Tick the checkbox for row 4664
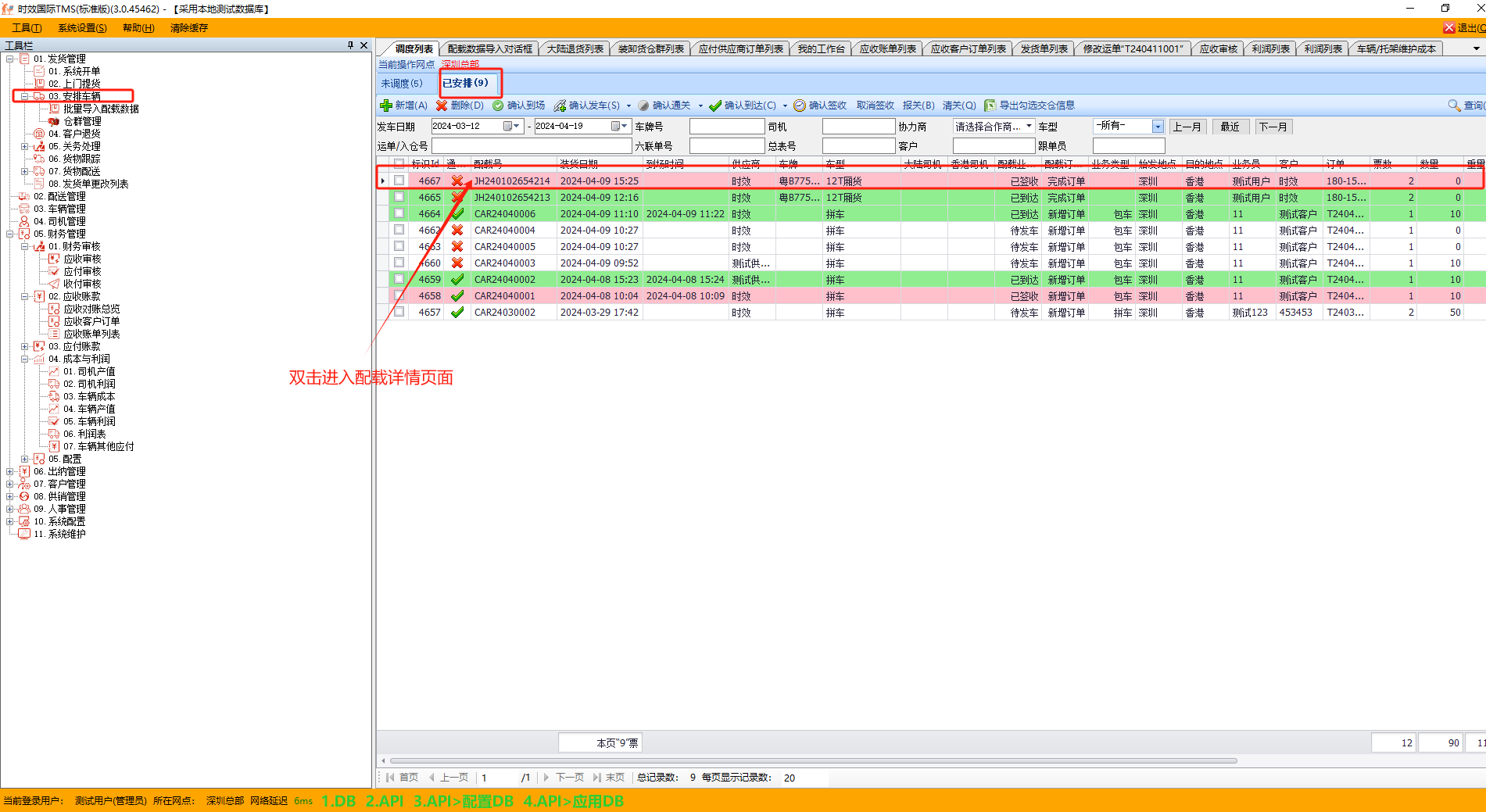The image size is (1486, 812). click(x=399, y=213)
